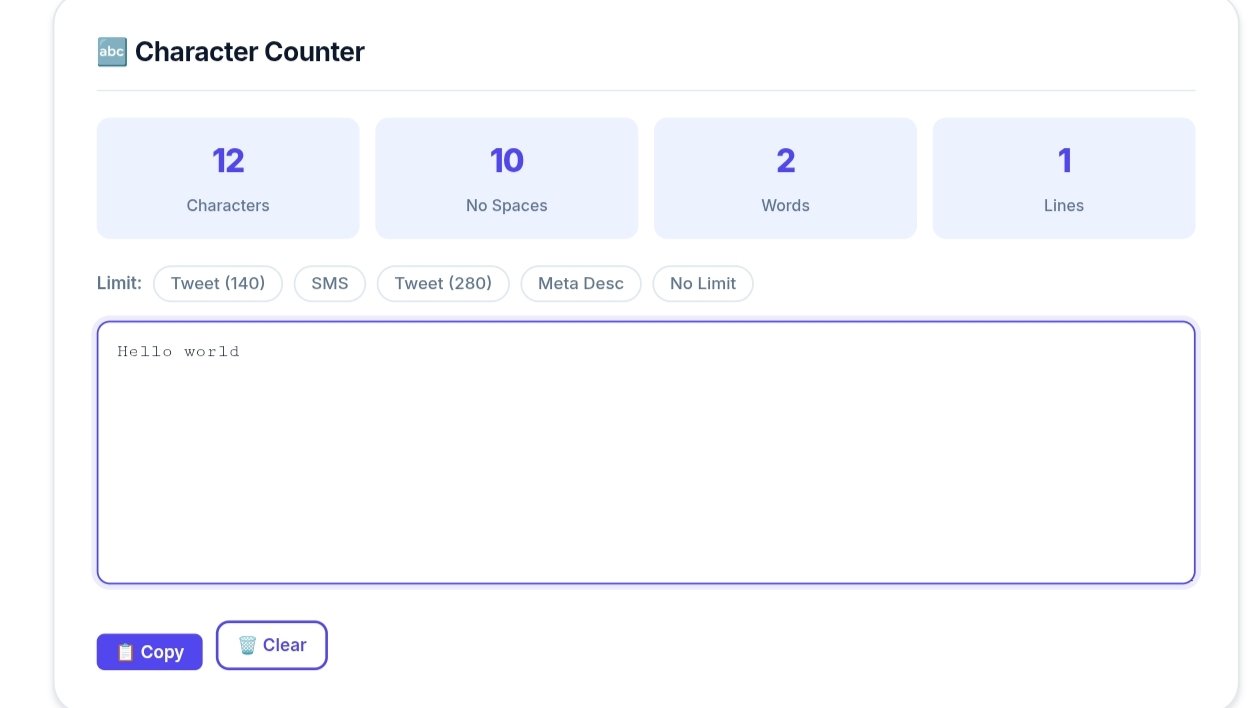Toggle the No Limit option
Screen dimensions: 1260x708
point(703,283)
